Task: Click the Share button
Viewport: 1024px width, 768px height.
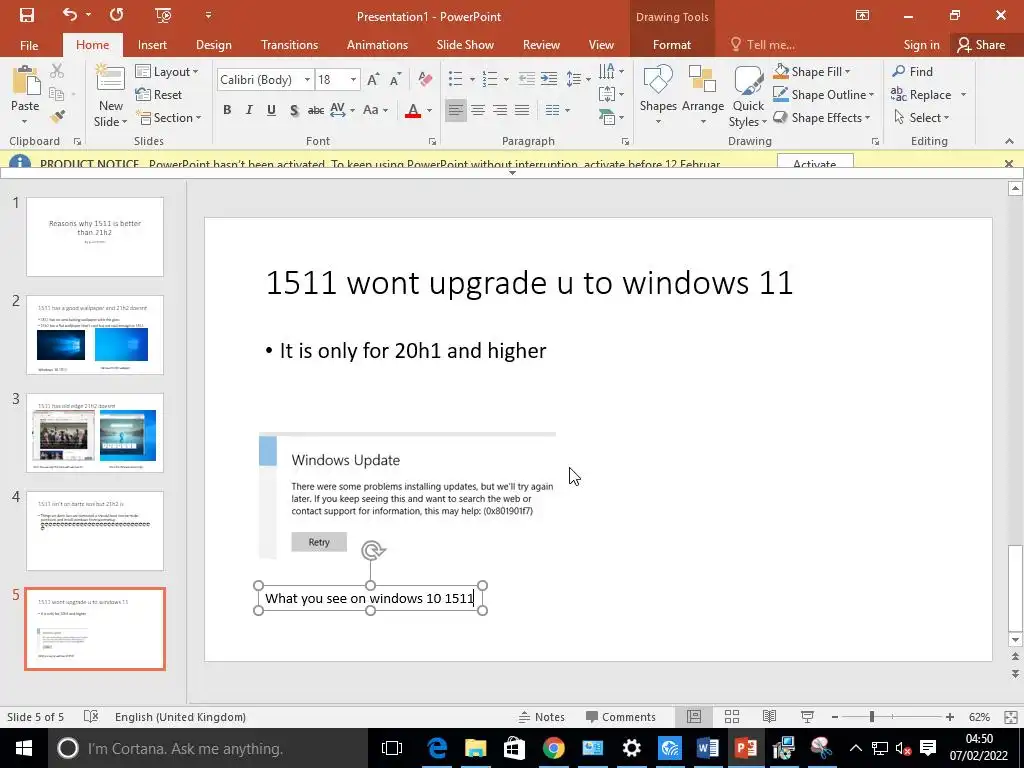Action: click(x=981, y=45)
